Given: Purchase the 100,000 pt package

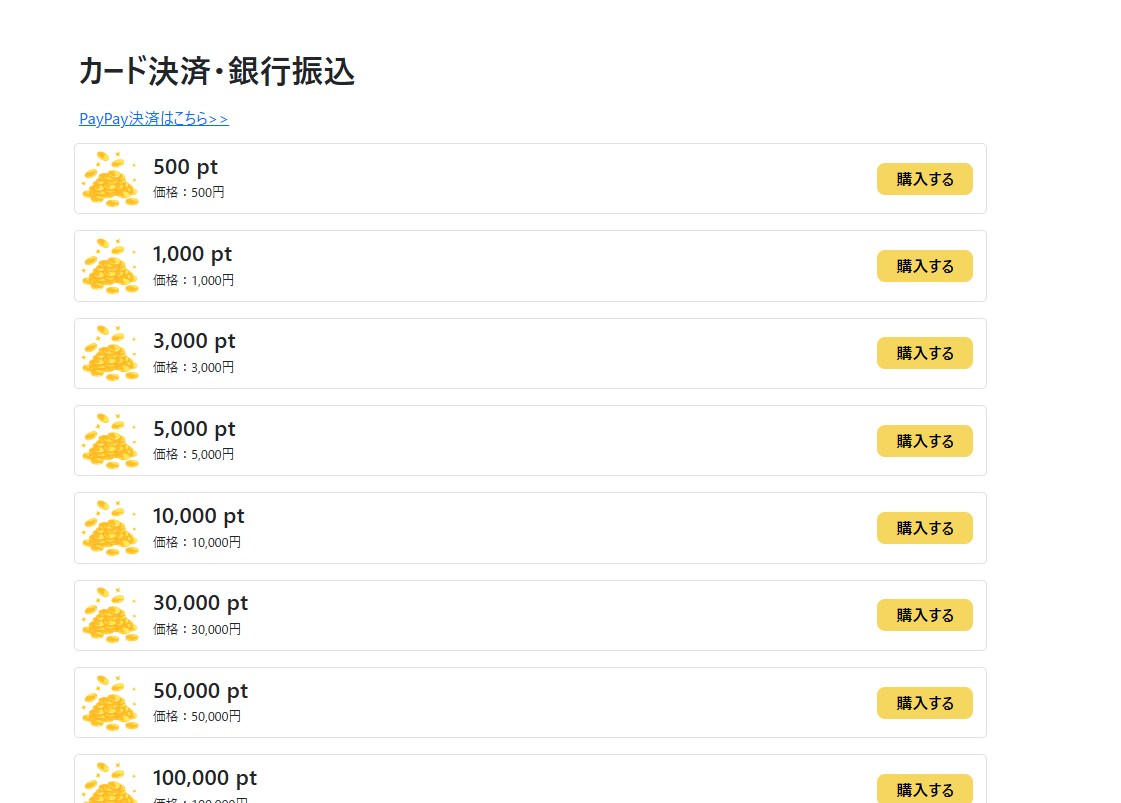Looking at the screenshot, I should (x=924, y=789).
